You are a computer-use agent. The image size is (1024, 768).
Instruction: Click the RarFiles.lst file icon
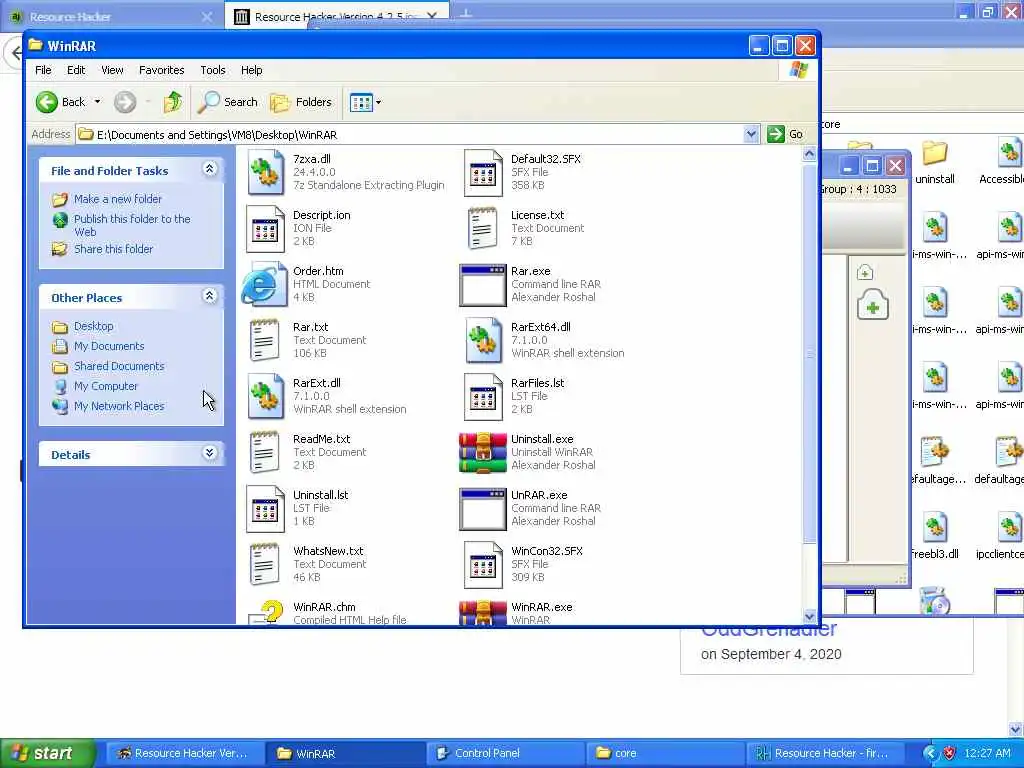click(x=483, y=396)
